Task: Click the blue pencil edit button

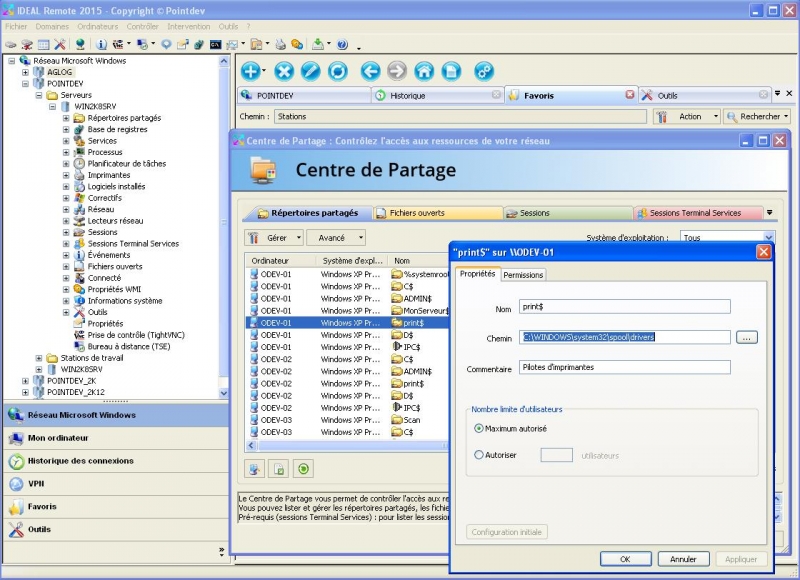Action: point(311,71)
